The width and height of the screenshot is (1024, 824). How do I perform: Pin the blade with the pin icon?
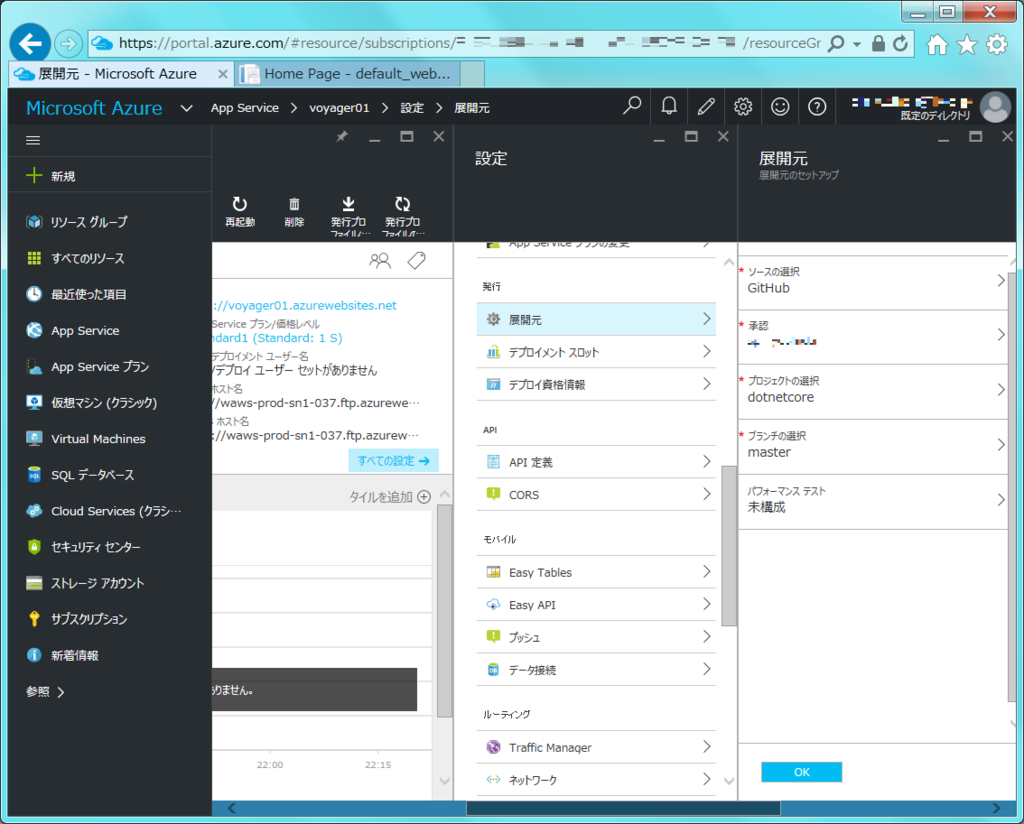[342, 136]
